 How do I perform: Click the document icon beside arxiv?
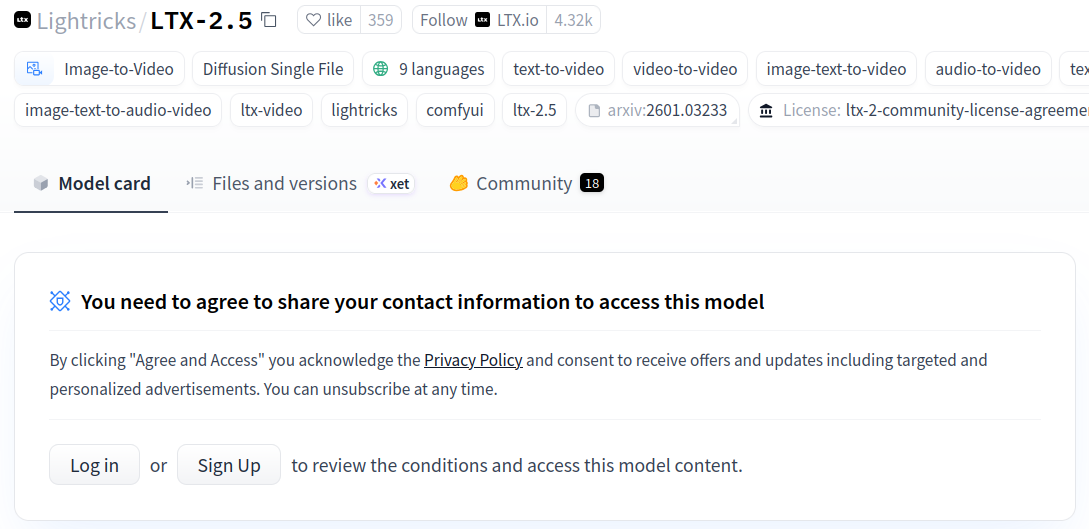[x=594, y=110]
